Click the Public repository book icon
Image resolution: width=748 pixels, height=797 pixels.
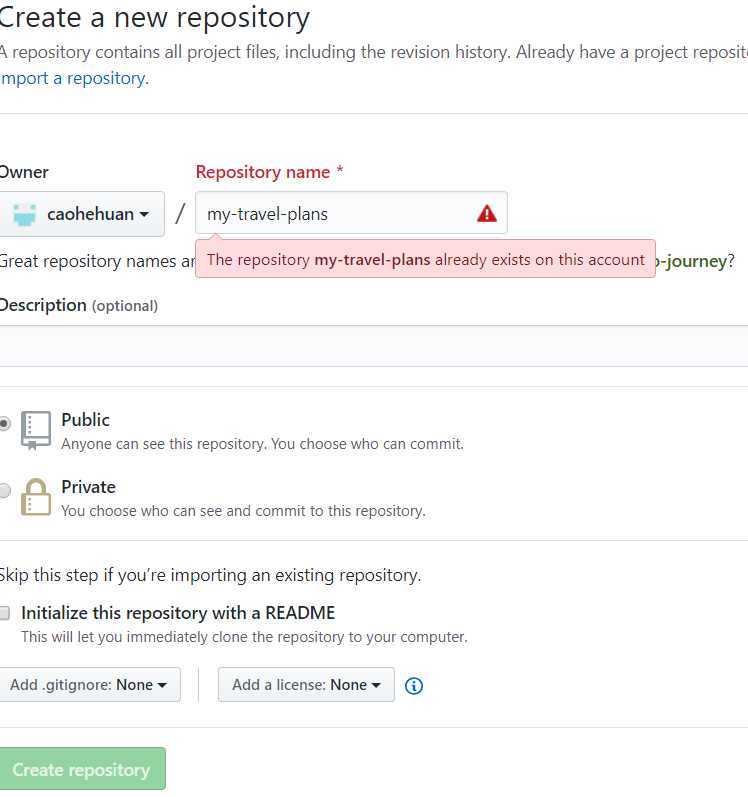(36, 430)
